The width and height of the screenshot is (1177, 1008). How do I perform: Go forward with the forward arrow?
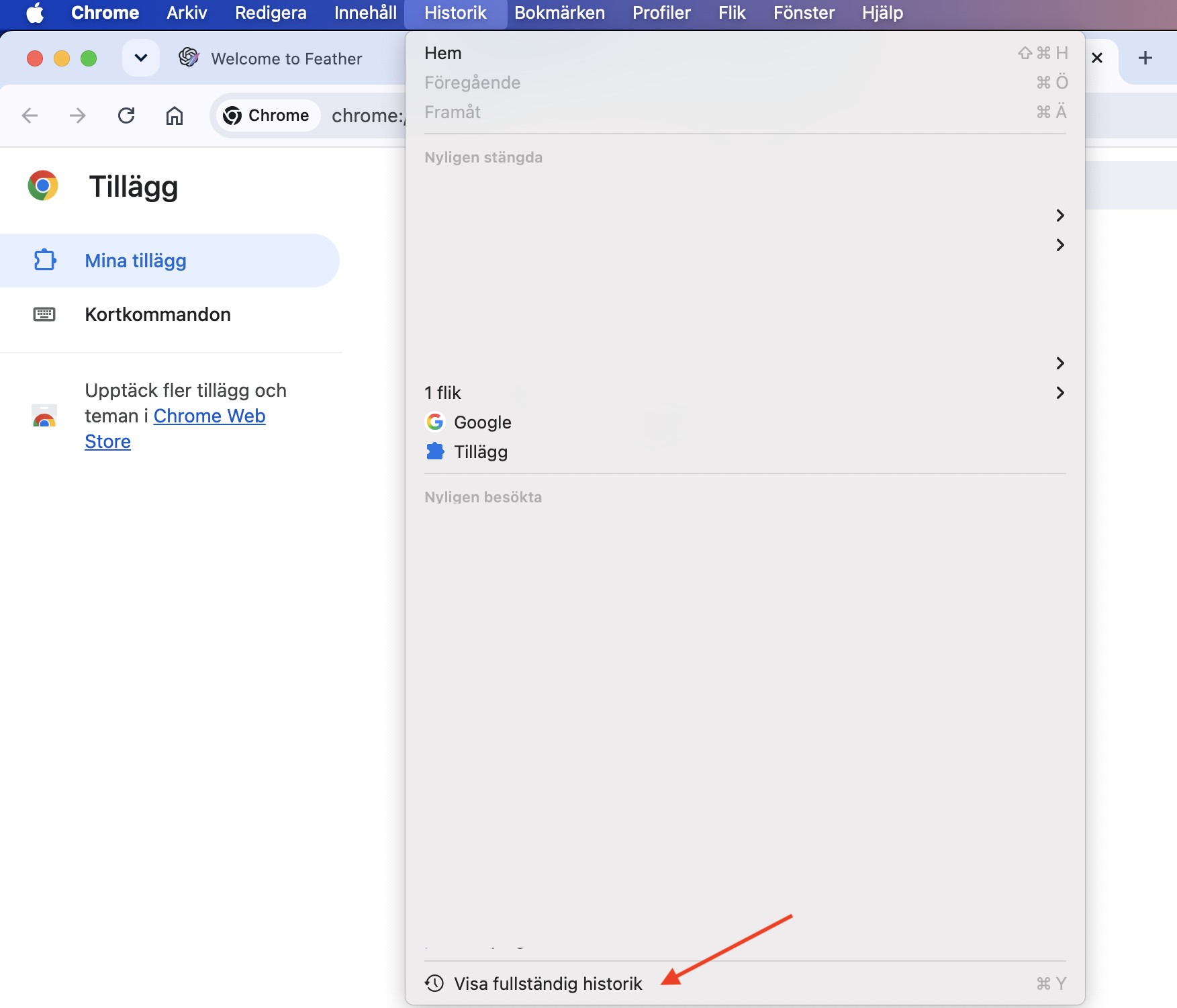coord(78,116)
